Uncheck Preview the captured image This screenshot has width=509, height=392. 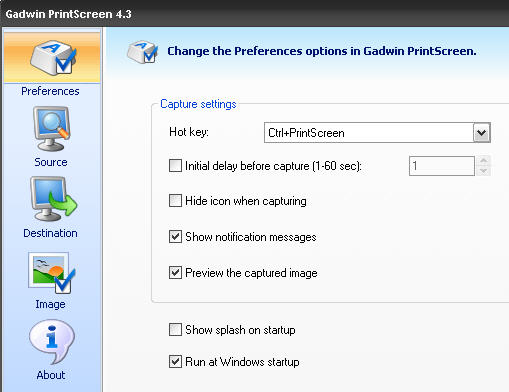[x=175, y=273]
